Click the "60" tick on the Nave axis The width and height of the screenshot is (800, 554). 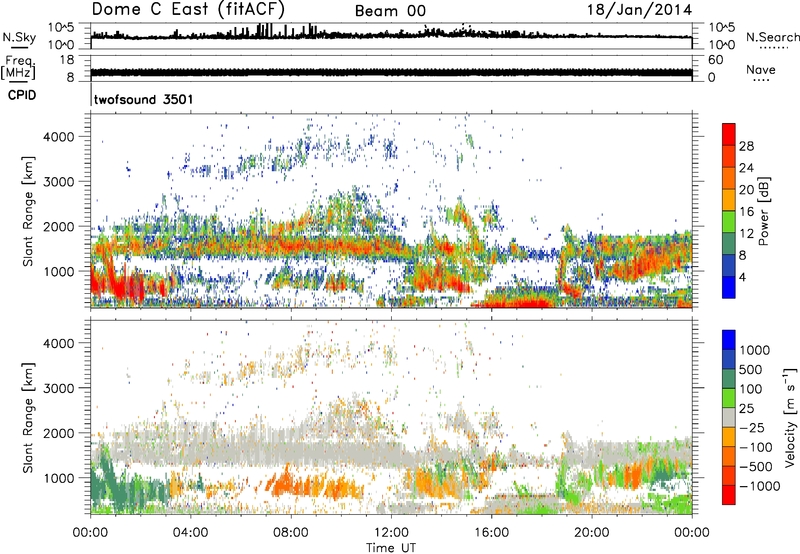point(715,60)
